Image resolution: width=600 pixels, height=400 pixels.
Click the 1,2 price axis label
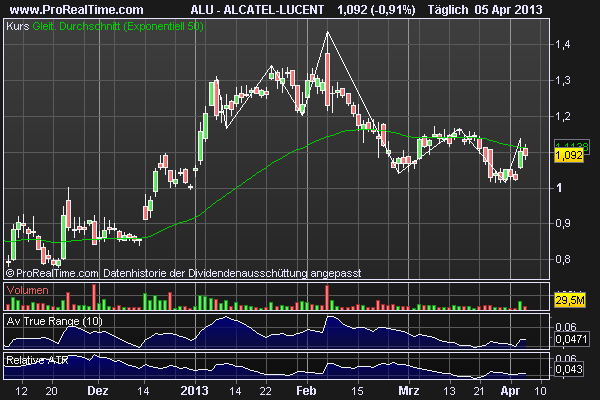click(x=562, y=116)
